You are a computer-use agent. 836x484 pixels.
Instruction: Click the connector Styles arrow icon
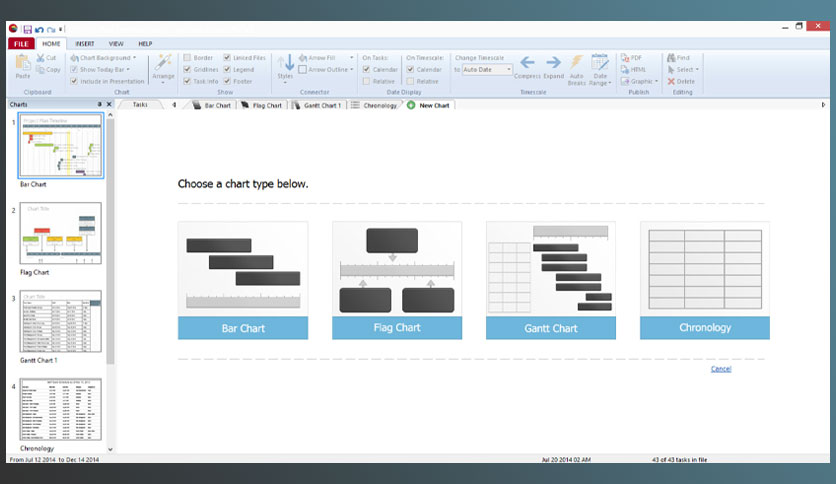point(285,63)
